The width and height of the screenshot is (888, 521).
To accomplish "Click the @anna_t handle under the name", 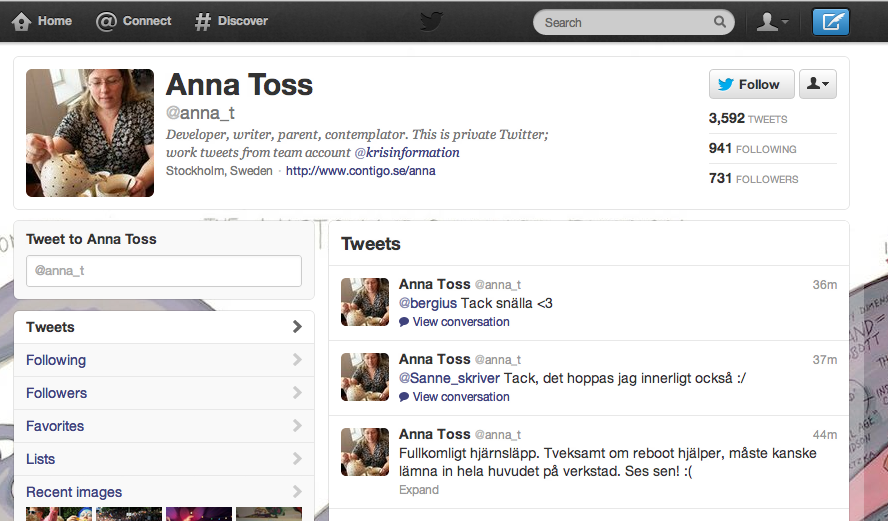I will (x=200, y=113).
